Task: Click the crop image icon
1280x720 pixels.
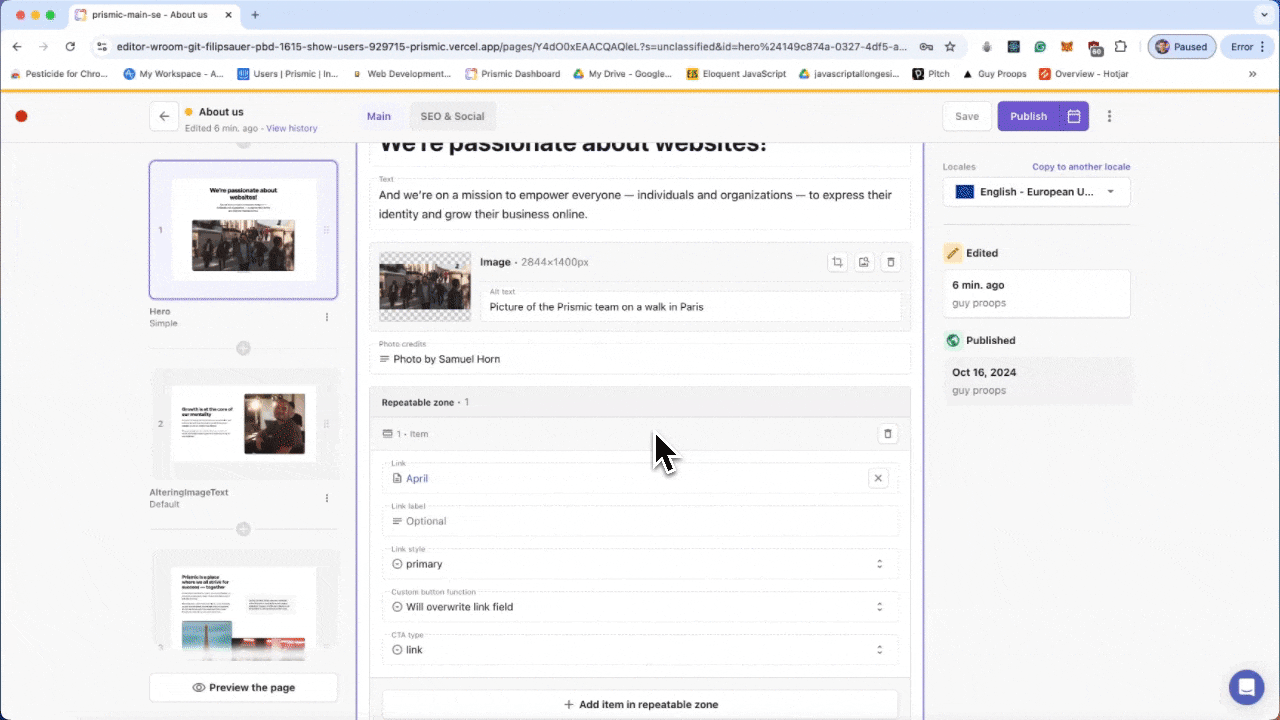Action: click(837, 262)
